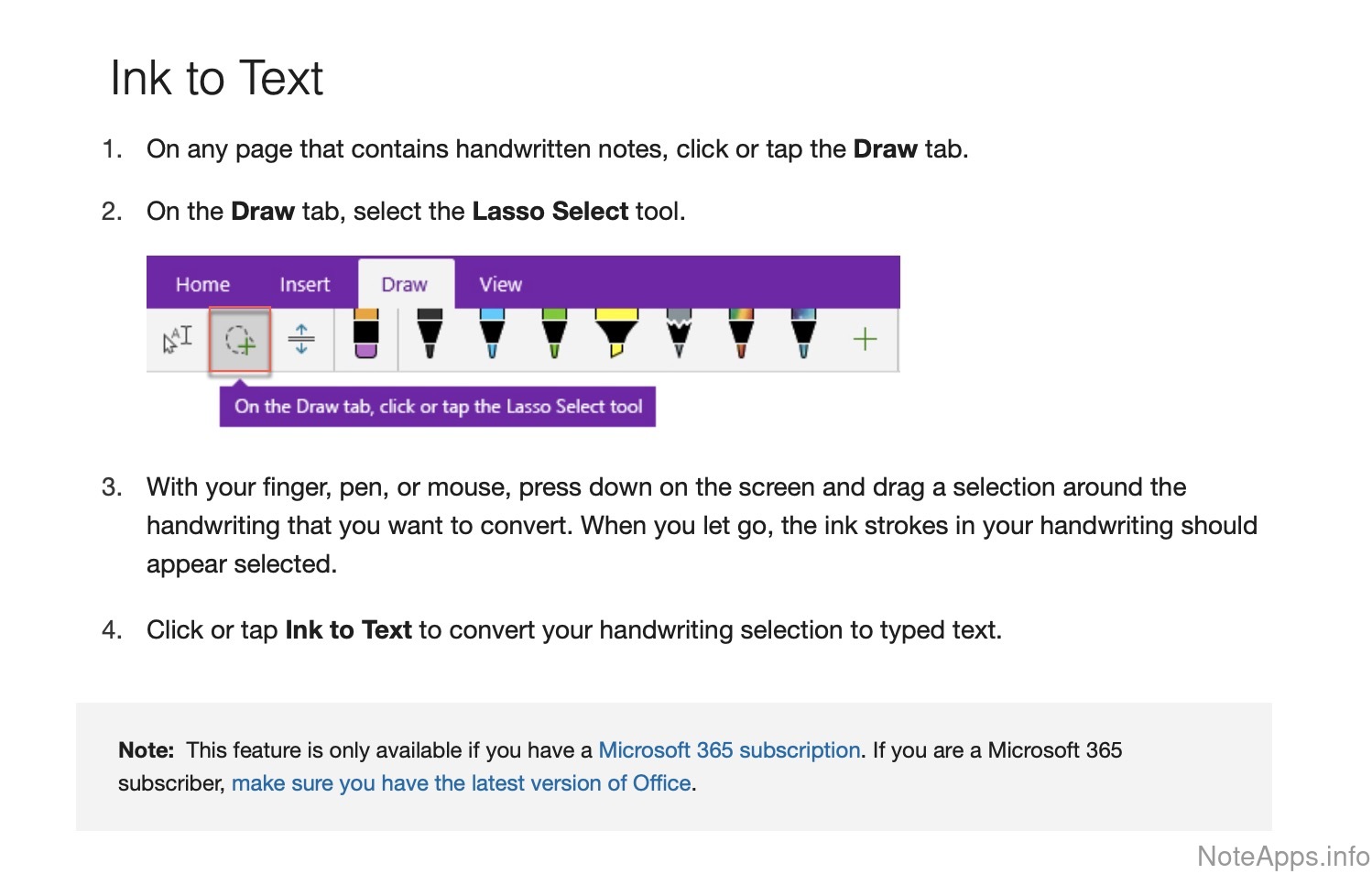Click the Draw tab
Image resolution: width=1372 pixels, height=874 pixels.
pos(405,285)
